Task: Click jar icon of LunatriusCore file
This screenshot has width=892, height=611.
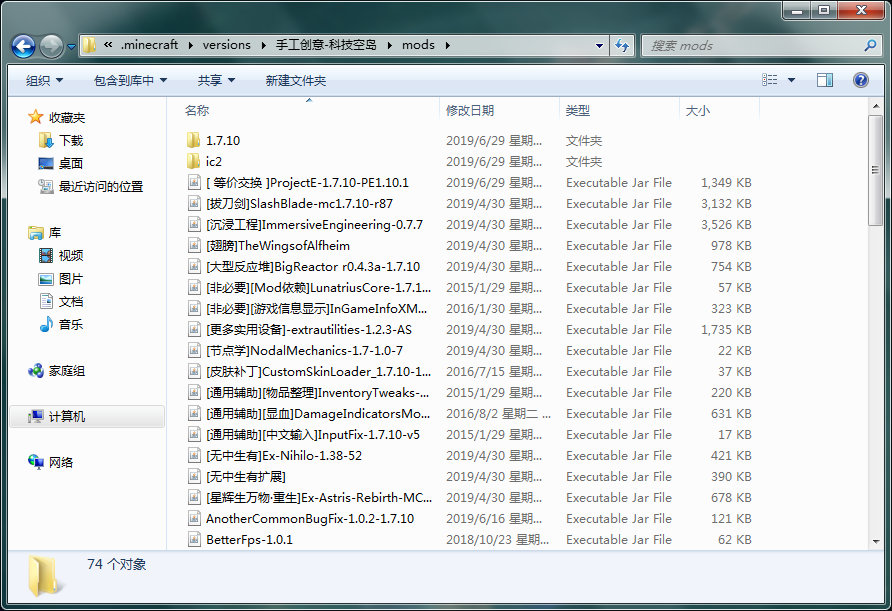Action: (x=194, y=287)
